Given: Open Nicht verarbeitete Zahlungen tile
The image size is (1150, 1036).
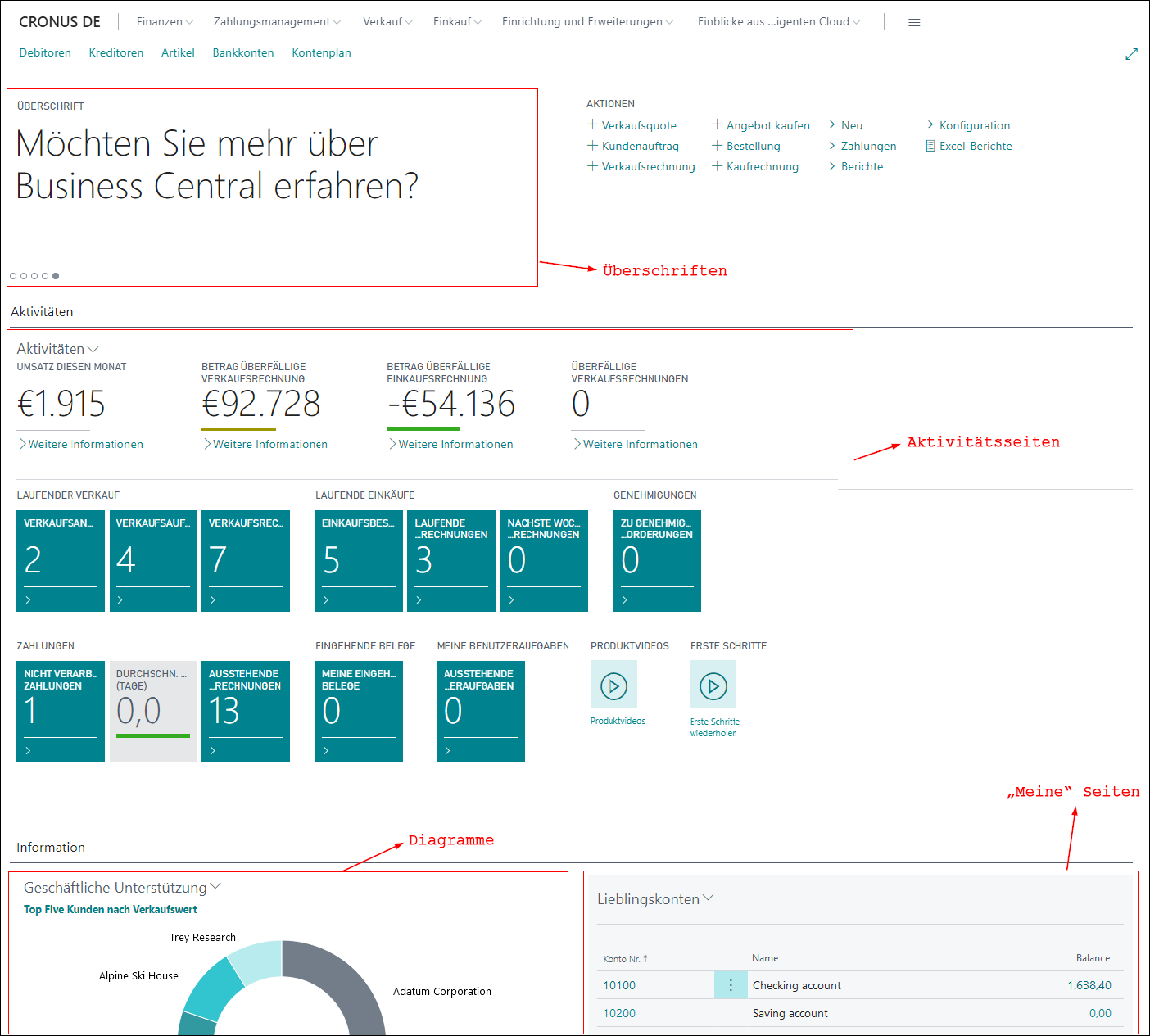Looking at the screenshot, I should 61,712.
